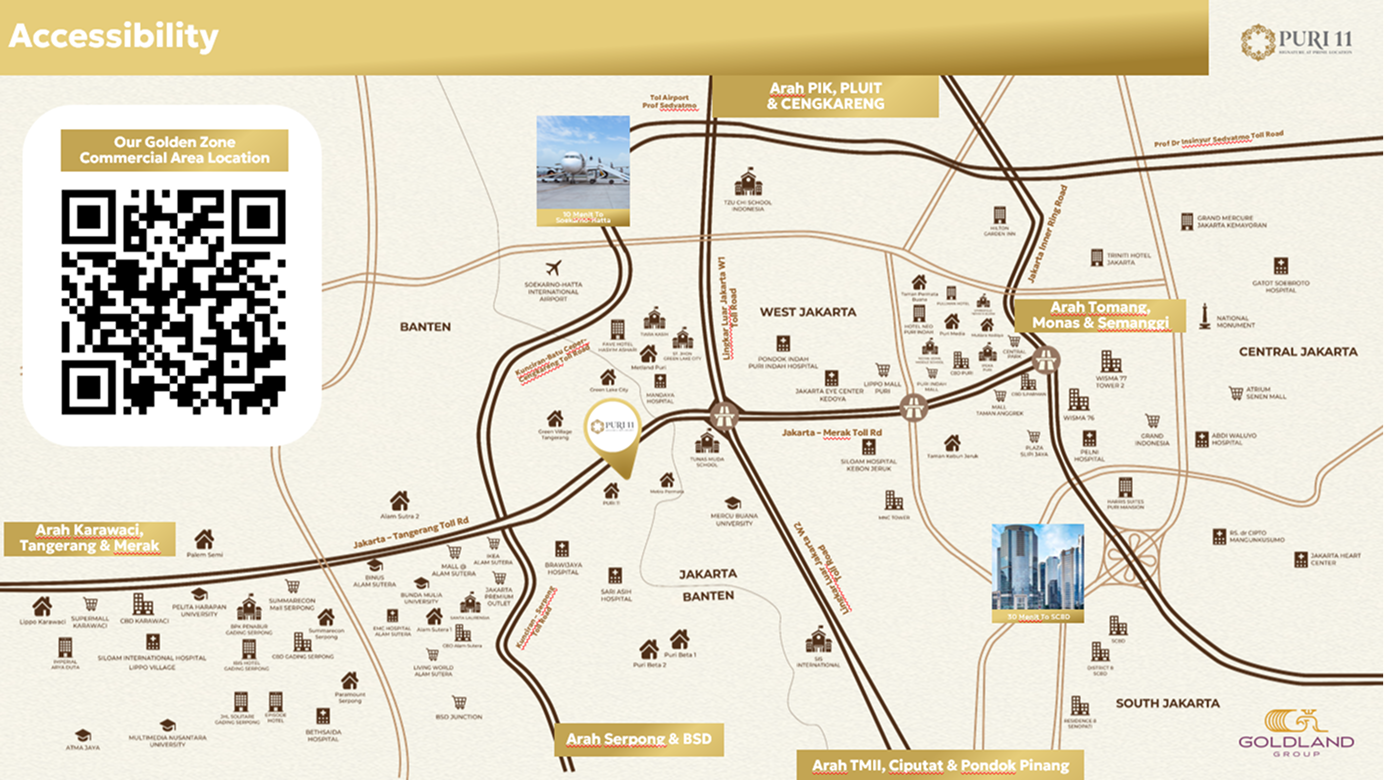Click the Soekarno-Hatta airport airplane icon
Screen dimensions: 1384x780
(554, 268)
